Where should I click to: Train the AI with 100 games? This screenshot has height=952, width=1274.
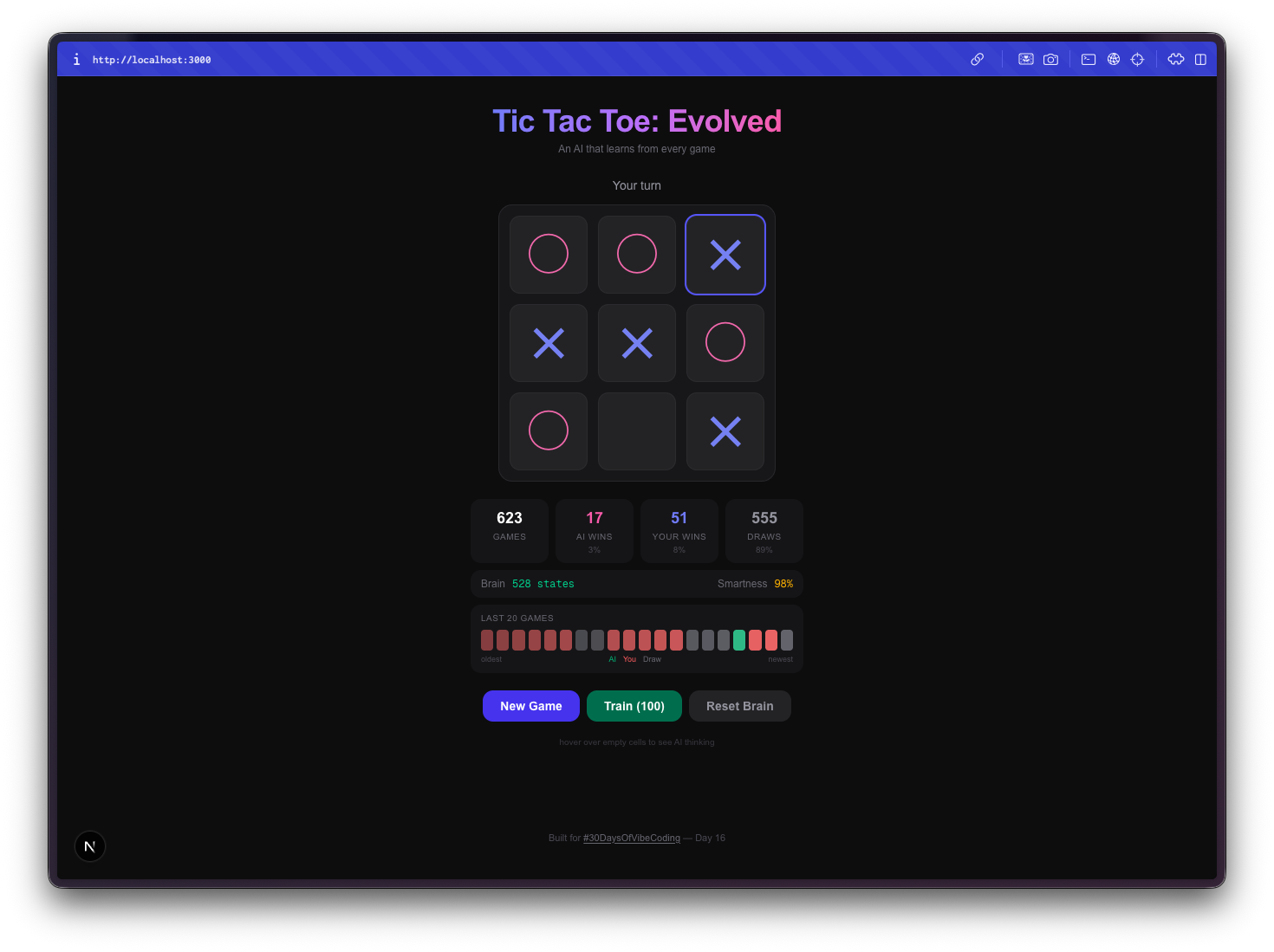634,706
